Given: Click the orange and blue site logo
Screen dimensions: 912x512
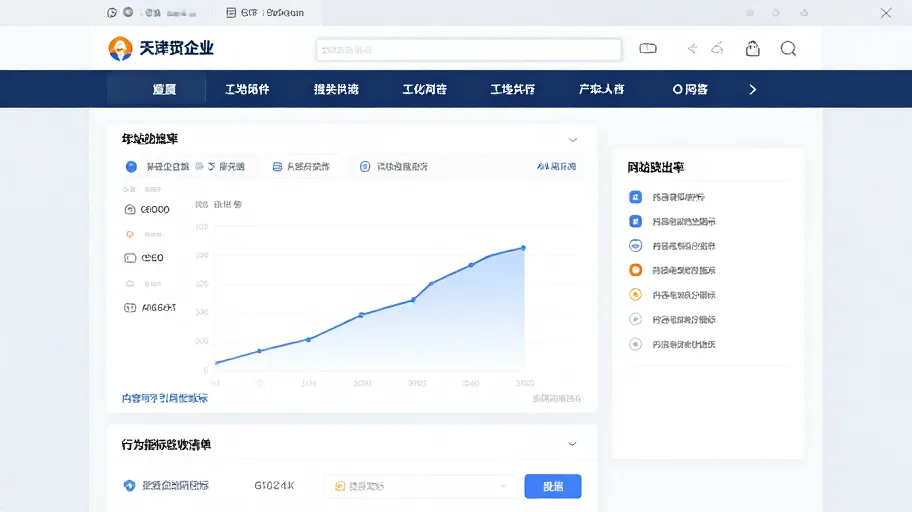Looking at the screenshot, I should point(120,48).
